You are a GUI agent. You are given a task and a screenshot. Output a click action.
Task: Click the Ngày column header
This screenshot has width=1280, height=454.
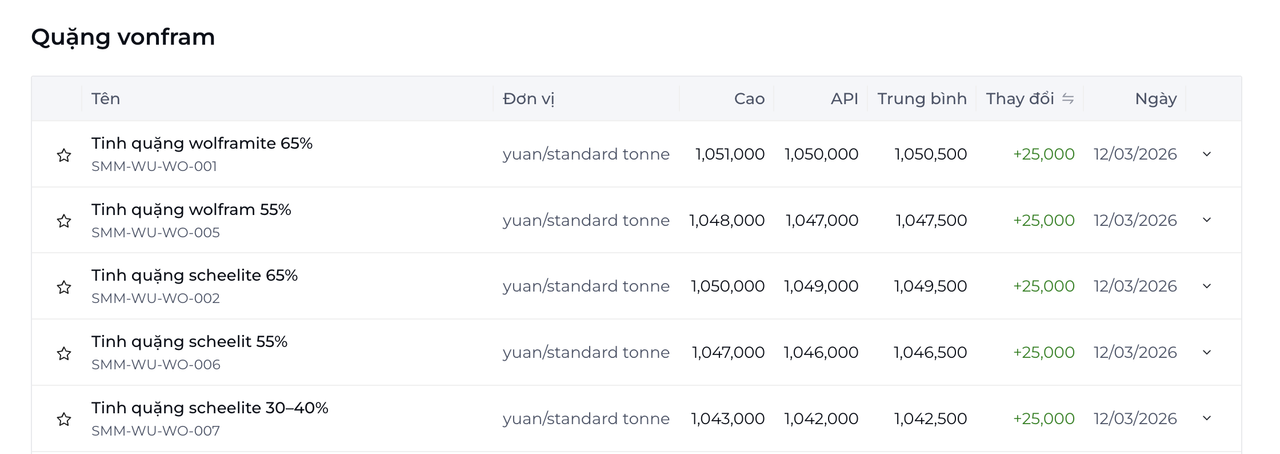pyautogui.click(x=1155, y=98)
